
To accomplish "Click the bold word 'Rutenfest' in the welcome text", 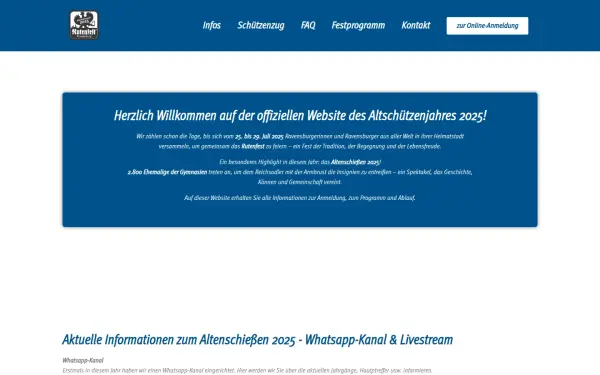I will (253, 146).
